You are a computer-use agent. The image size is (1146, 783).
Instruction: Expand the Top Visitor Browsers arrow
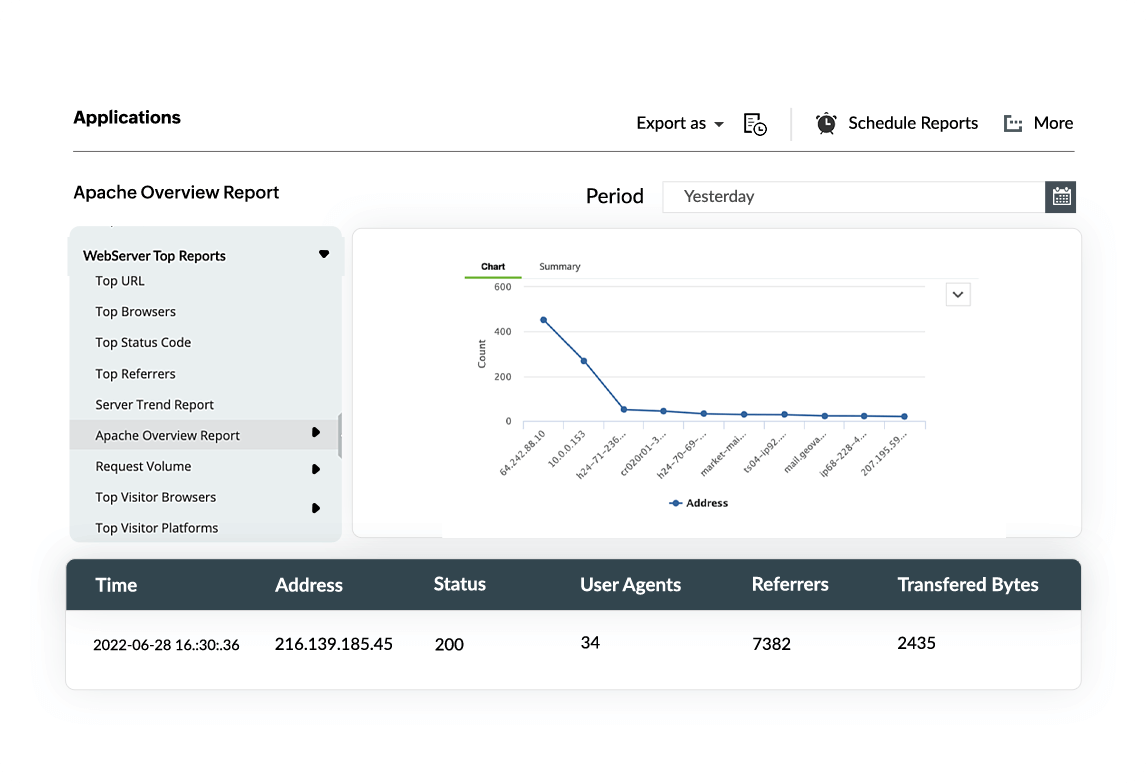pyautogui.click(x=316, y=508)
